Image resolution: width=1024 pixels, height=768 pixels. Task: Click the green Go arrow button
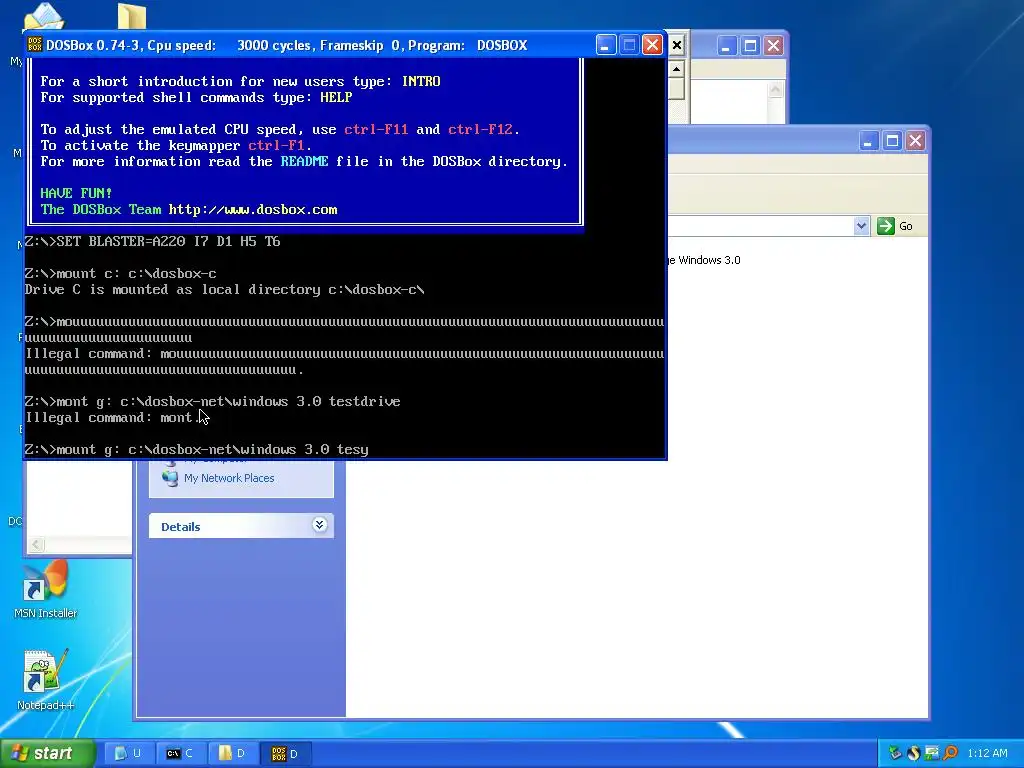(886, 226)
